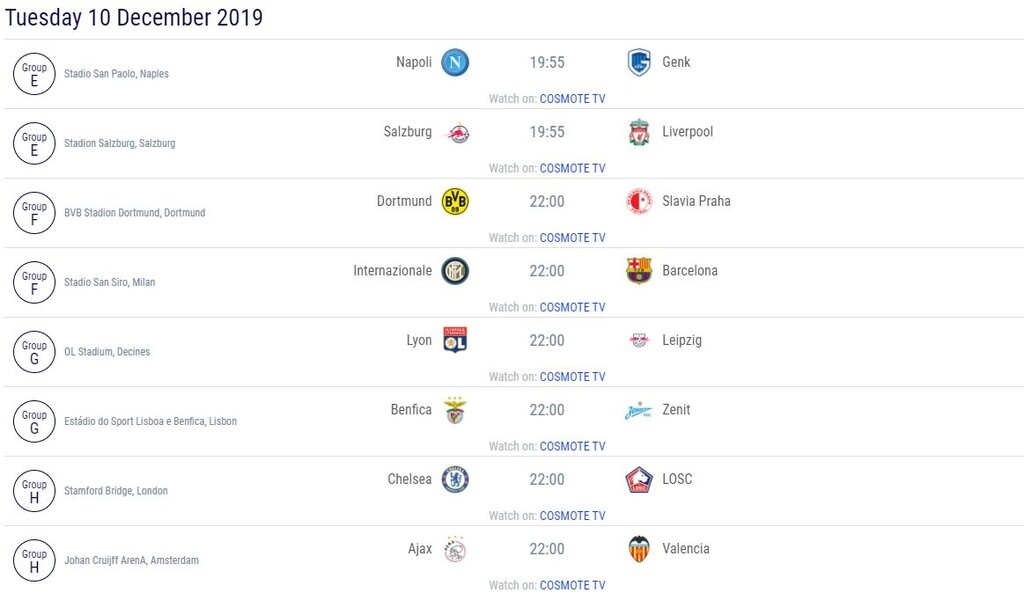The image size is (1024, 615).
Task: Click the Napoli club crest
Action: coord(455,63)
